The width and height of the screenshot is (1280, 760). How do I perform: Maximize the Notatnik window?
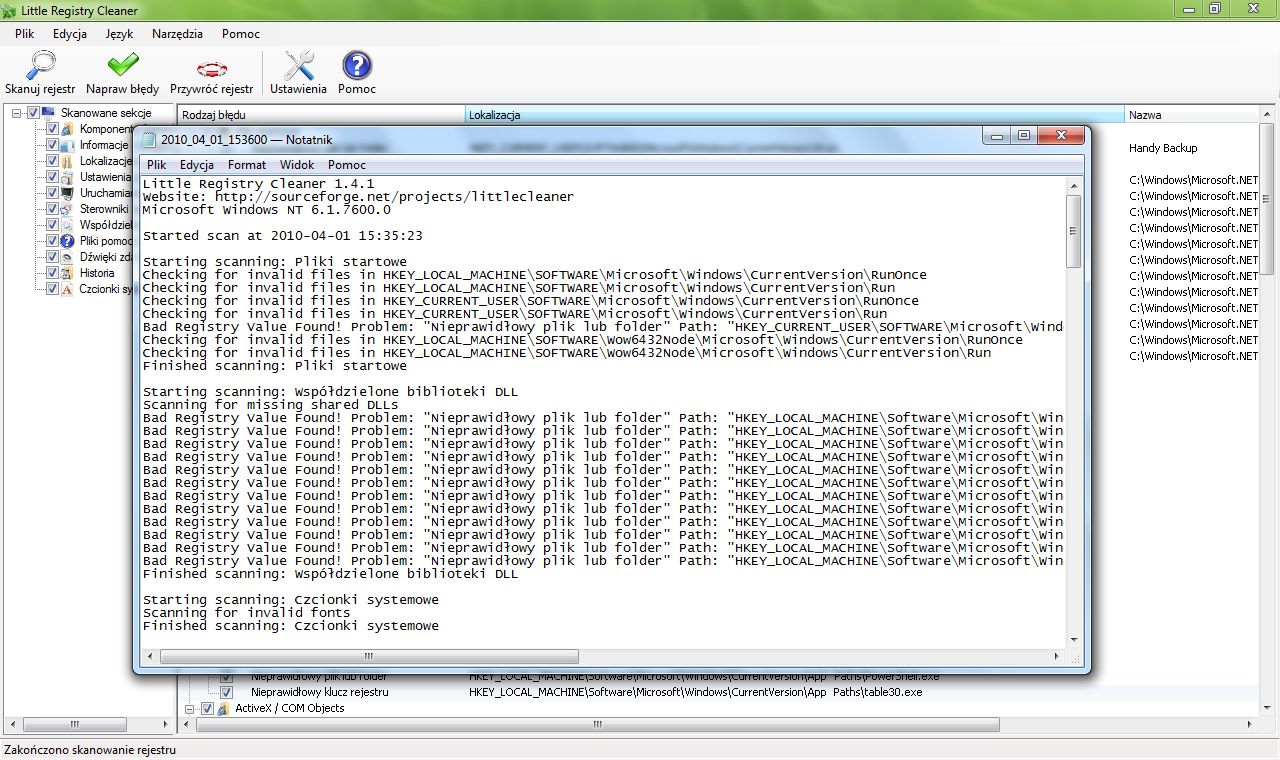[x=1023, y=136]
